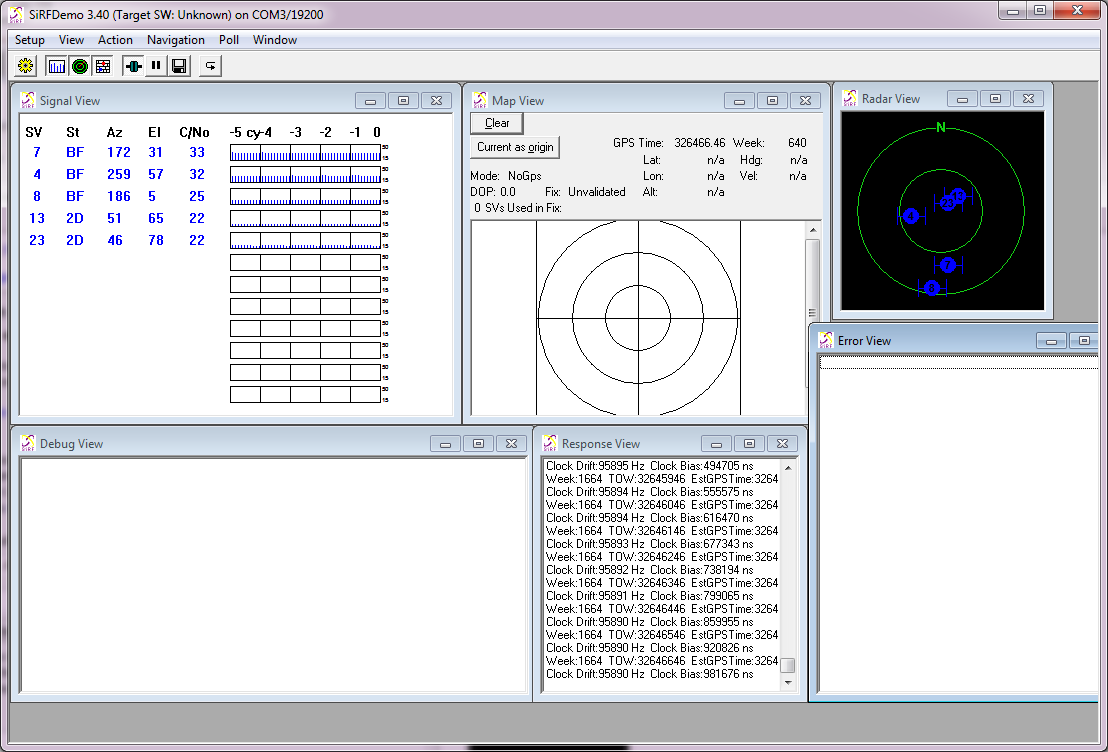Click the signal strength bar for SV 7
Image resolution: width=1108 pixels, height=752 pixels.
[x=305, y=153]
